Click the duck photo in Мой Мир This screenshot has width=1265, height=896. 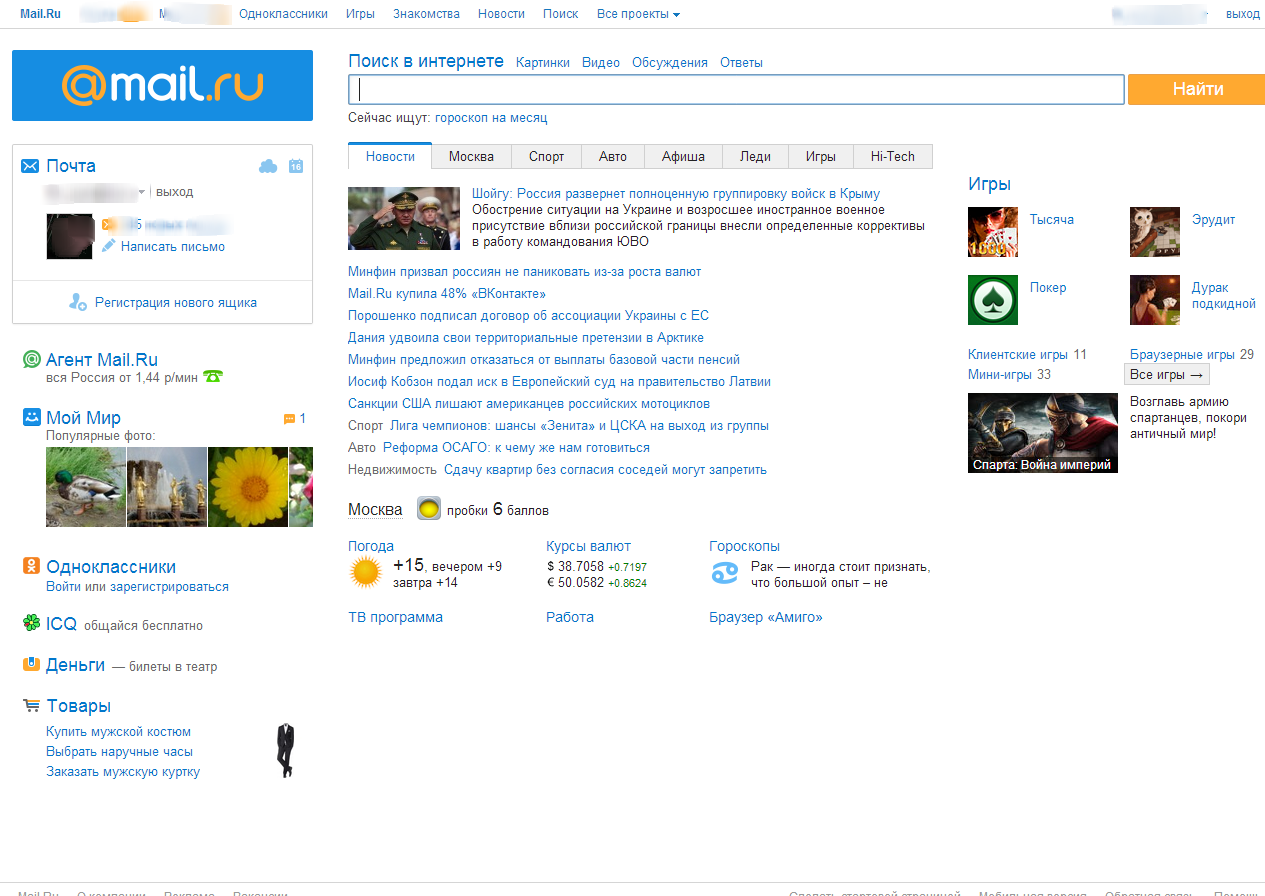coord(86,487)
